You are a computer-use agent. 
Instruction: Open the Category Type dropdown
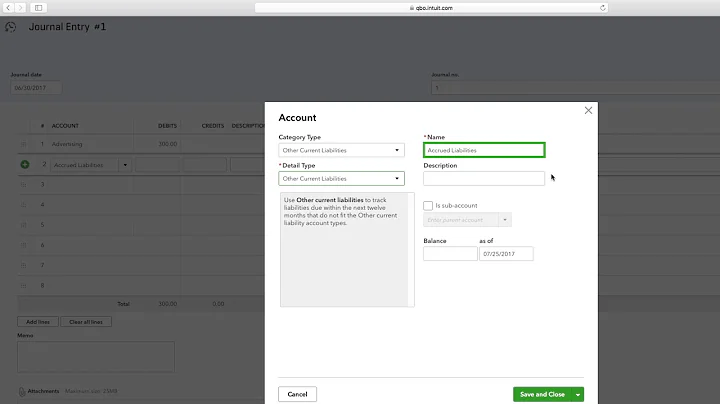341,150
